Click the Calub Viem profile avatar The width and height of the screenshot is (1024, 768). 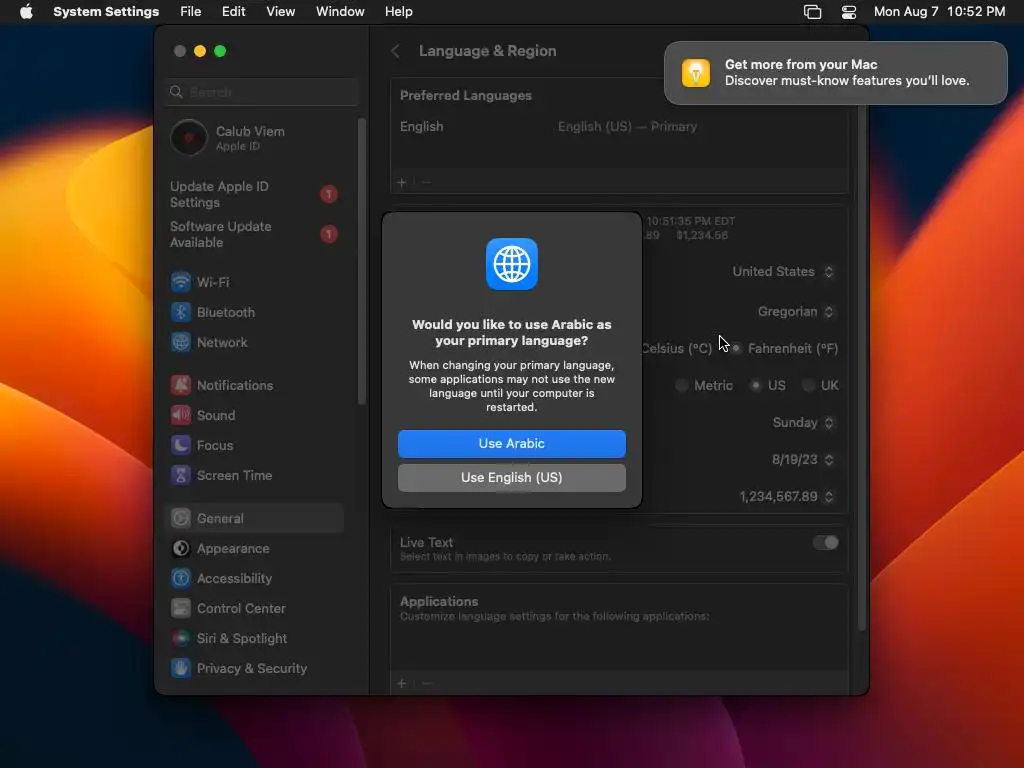pyautogui.click(x=189, y=138)
